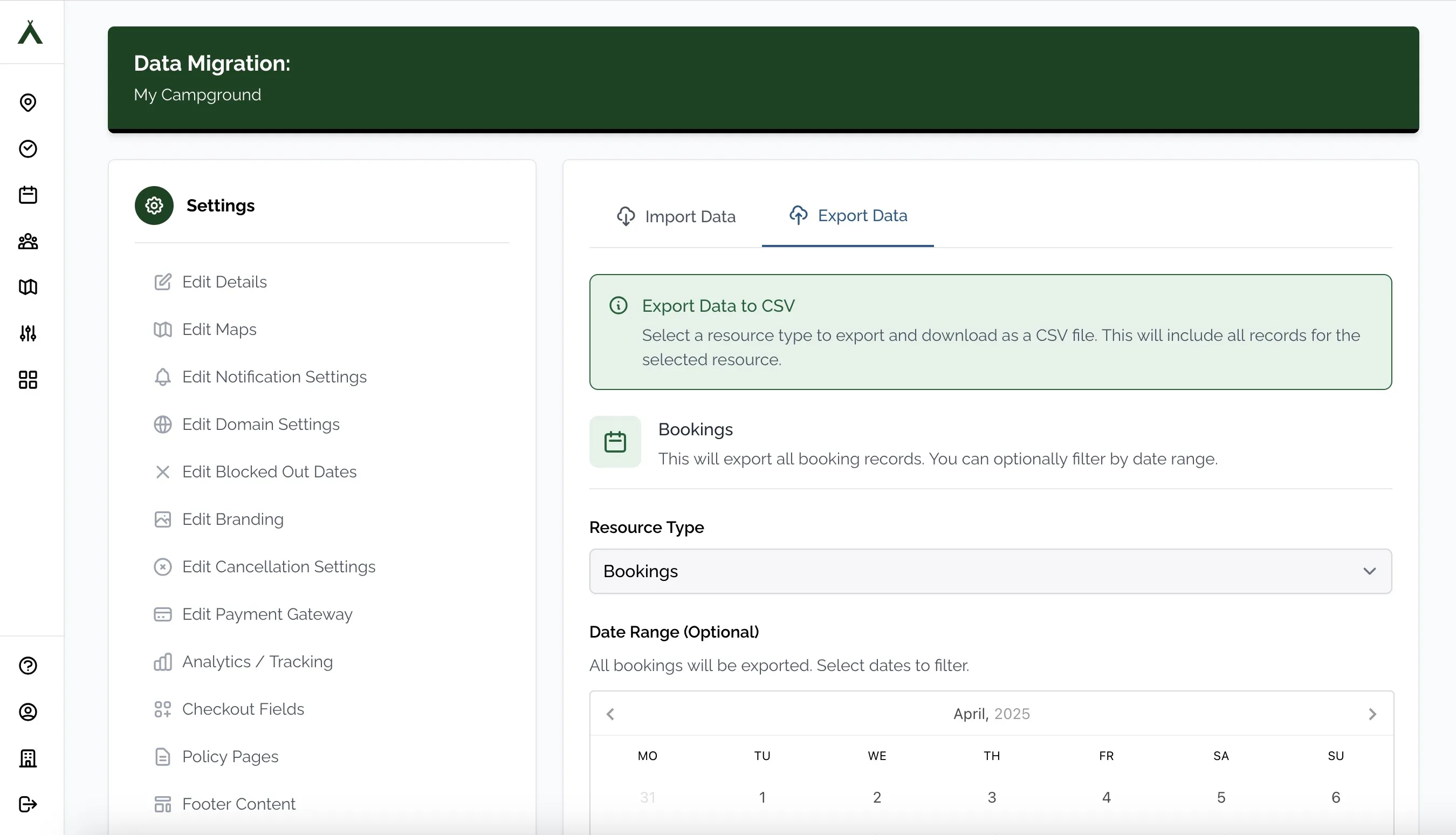The image size is (1456, 835).
Task: Open the help question-mark icon
Action: (x=27, y=666)
